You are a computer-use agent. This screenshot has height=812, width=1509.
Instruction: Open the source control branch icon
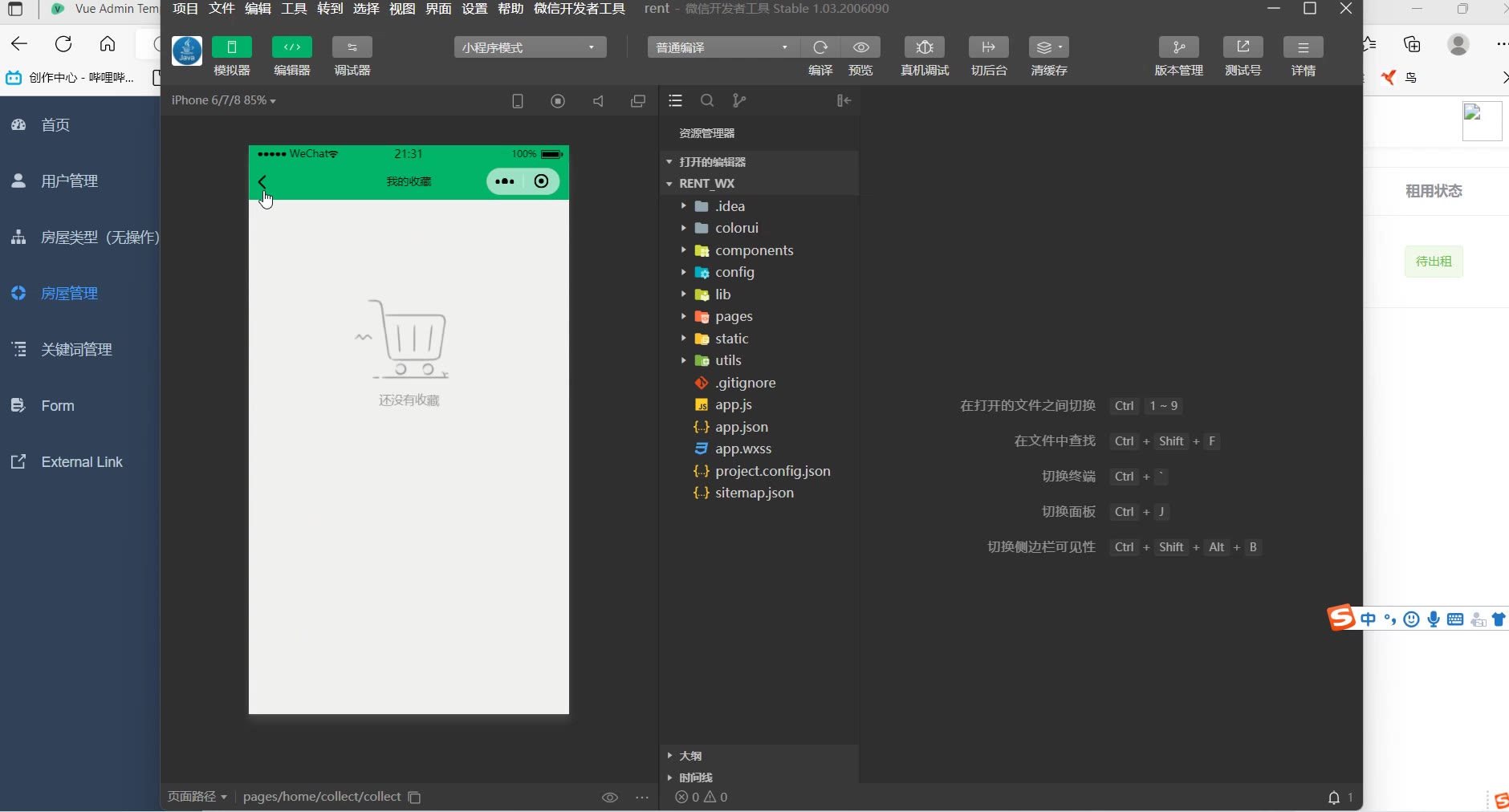739,100
